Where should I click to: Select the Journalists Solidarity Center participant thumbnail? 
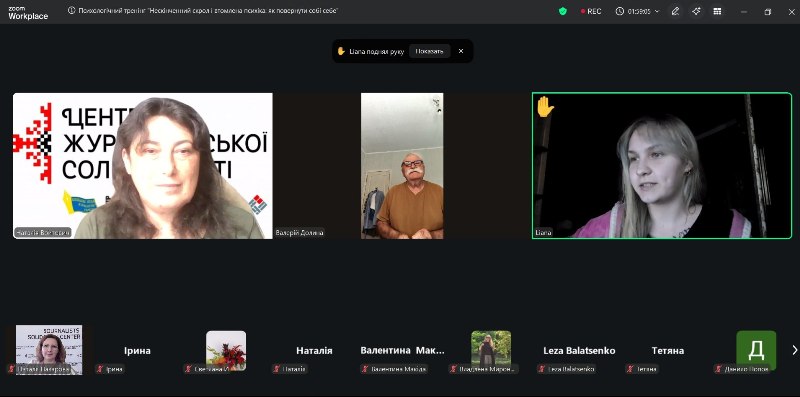coord(49,350)
